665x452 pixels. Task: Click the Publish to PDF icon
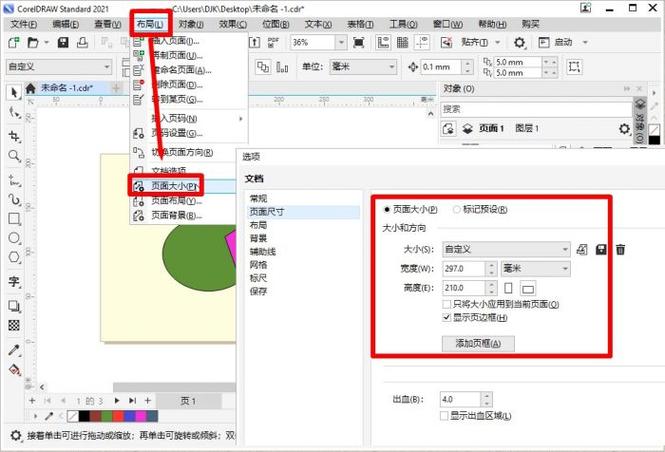click(274, 42)
